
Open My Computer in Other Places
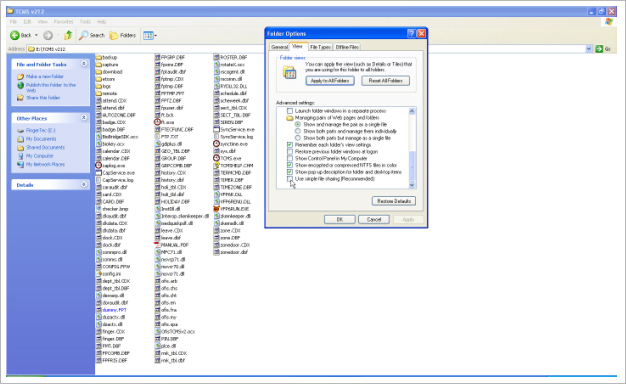pos(40,156)
